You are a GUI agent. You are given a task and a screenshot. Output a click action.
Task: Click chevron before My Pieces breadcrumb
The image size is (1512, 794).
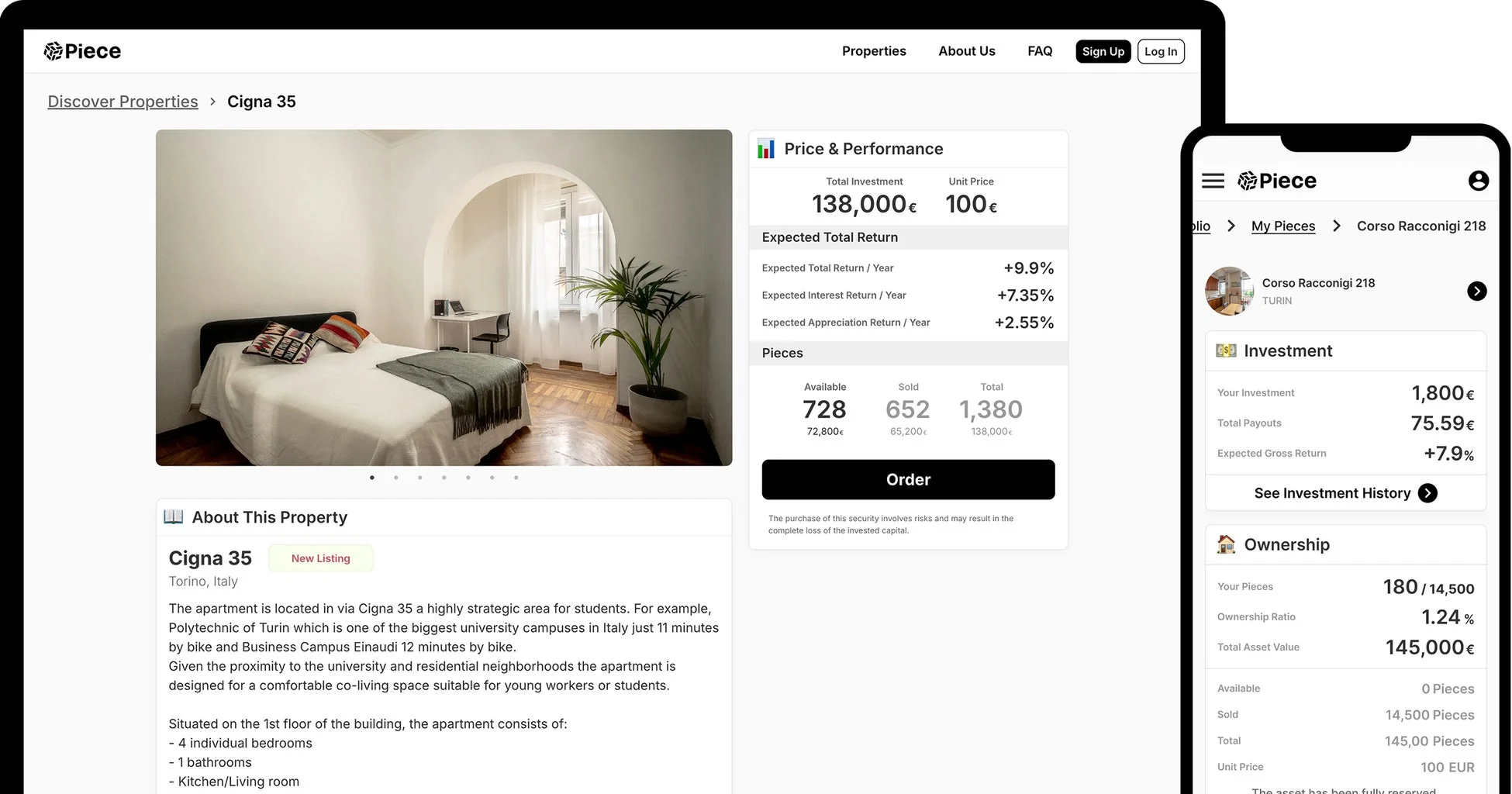click(1231, 226)
